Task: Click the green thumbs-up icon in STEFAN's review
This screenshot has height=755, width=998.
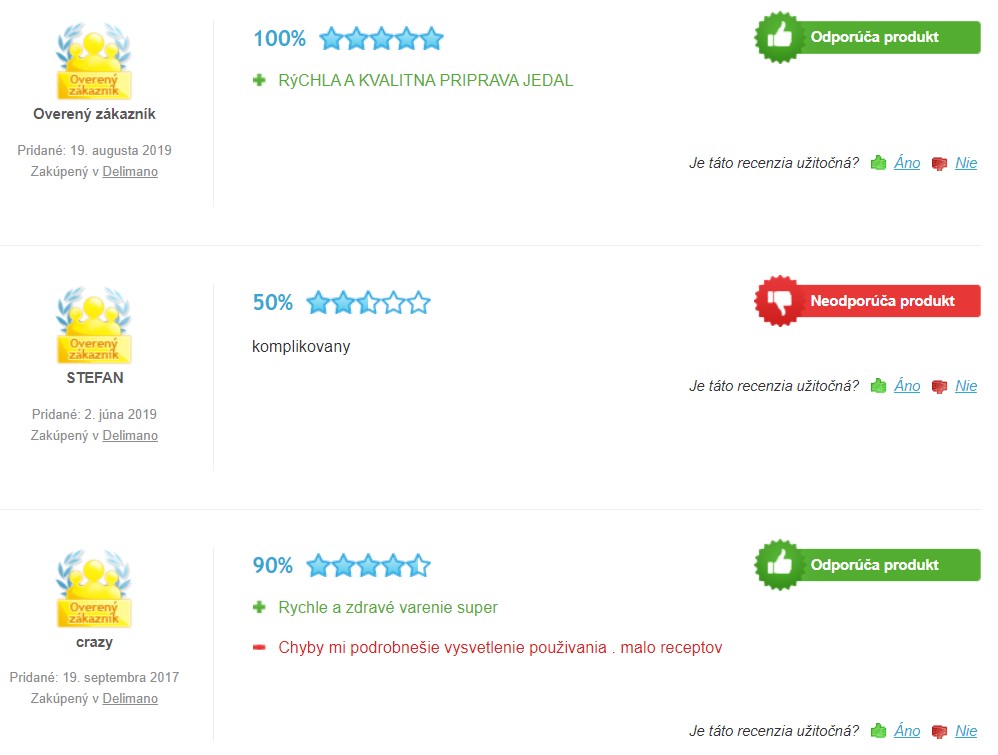Action: pyautogui.click(x=879, y=386)
